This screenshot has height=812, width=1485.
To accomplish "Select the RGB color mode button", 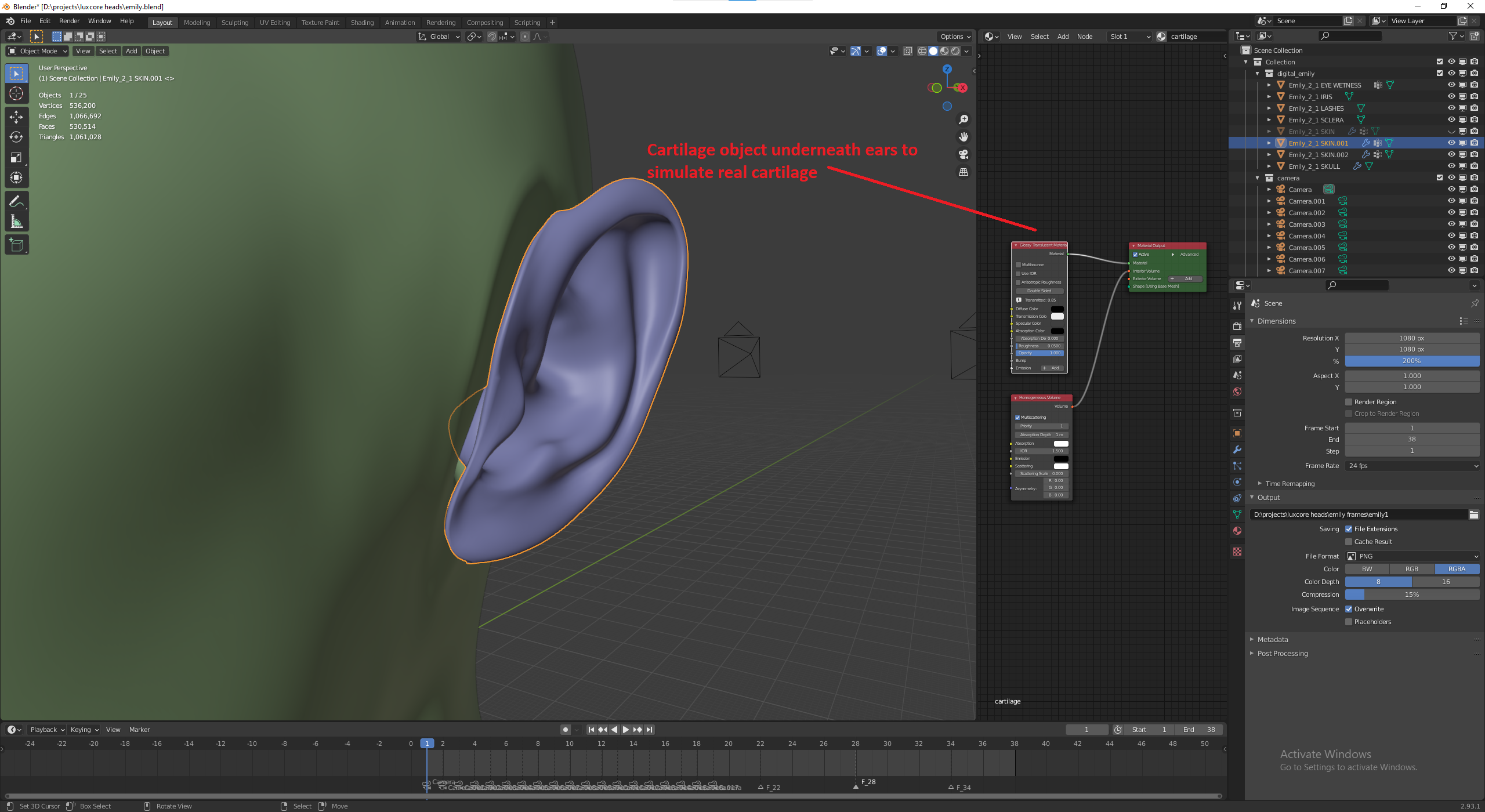I will click(x=1412, y=569).
